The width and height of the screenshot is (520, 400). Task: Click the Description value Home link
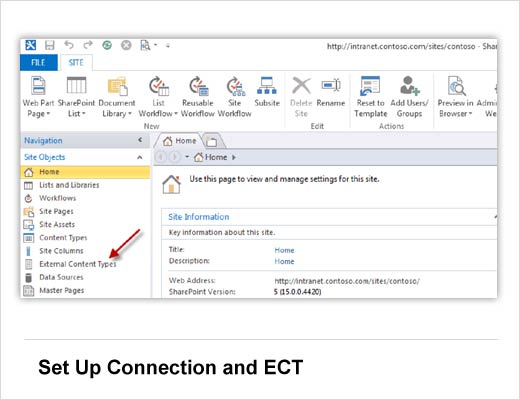click(x=284, y=261)
